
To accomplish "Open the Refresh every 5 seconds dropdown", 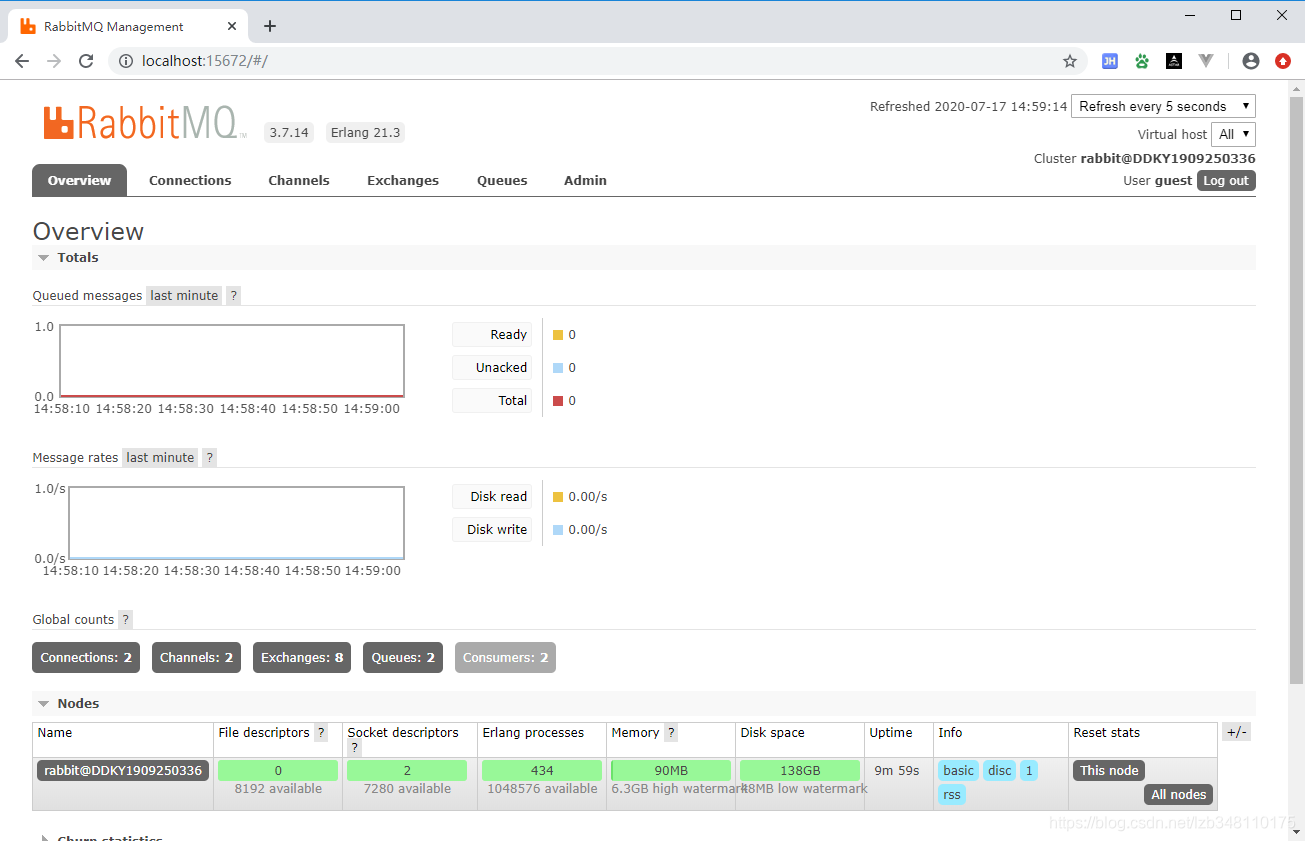I will coord(1163,106).
